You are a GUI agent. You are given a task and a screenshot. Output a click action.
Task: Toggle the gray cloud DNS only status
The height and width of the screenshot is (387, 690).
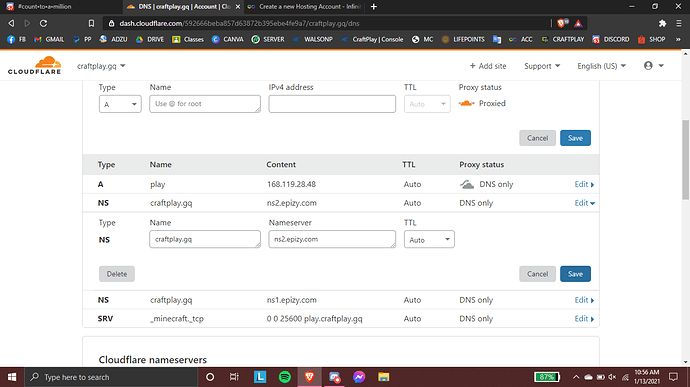467,184
